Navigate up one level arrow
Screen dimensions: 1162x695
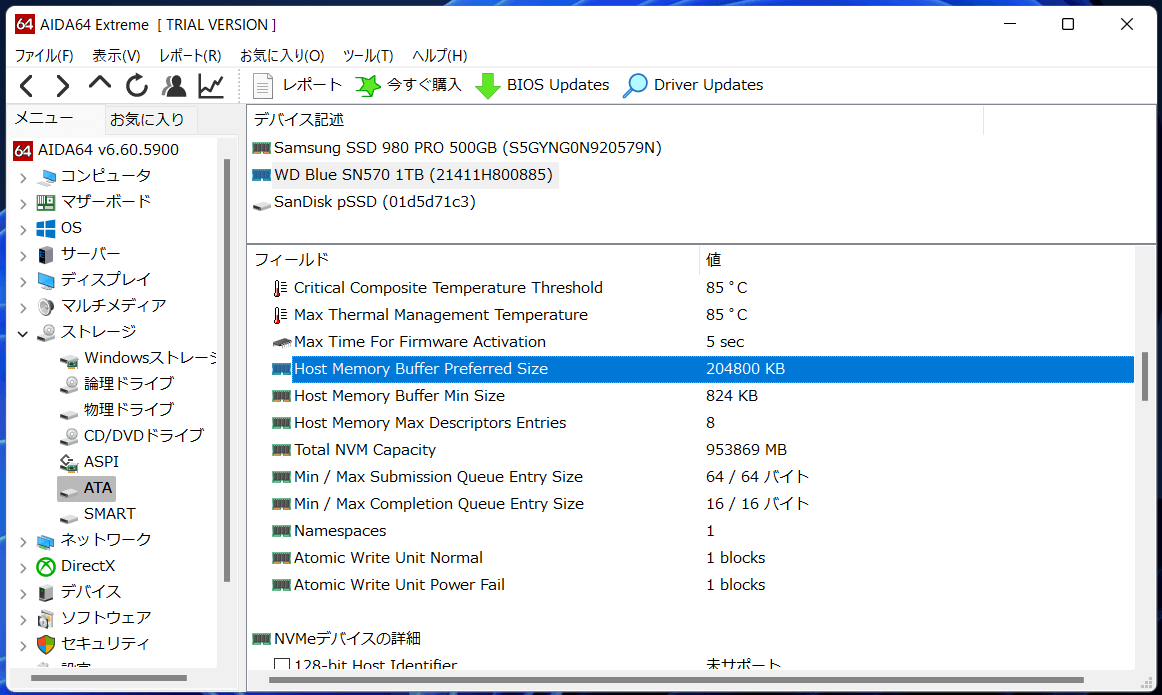click(99, 84)
